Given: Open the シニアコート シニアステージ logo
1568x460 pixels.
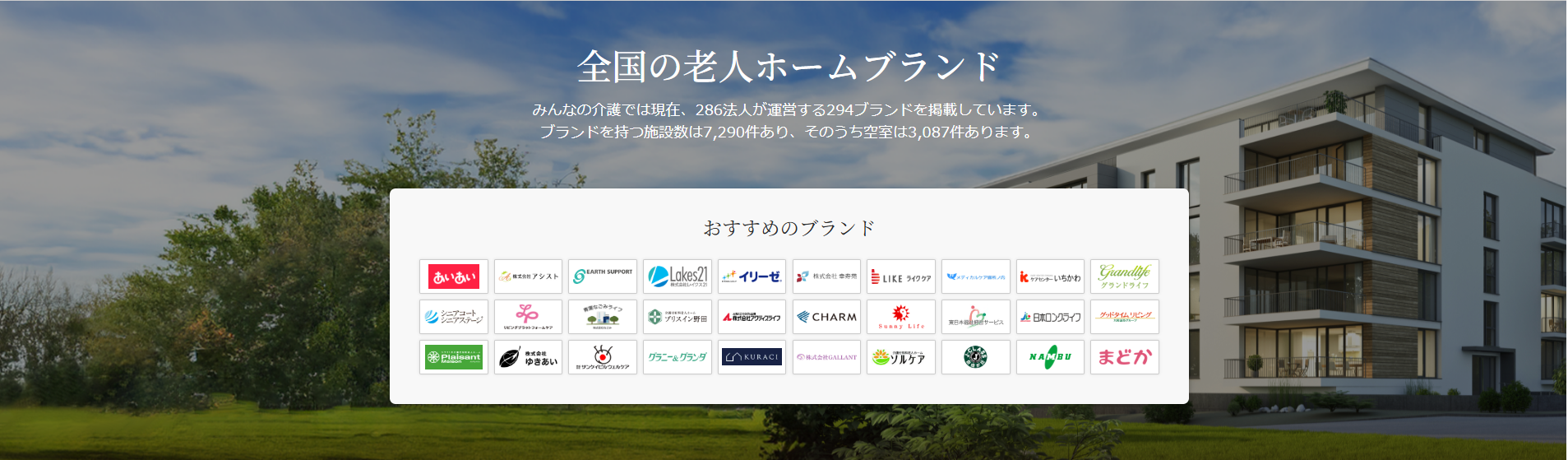Looking at the screenshot, I should (454, 317).
